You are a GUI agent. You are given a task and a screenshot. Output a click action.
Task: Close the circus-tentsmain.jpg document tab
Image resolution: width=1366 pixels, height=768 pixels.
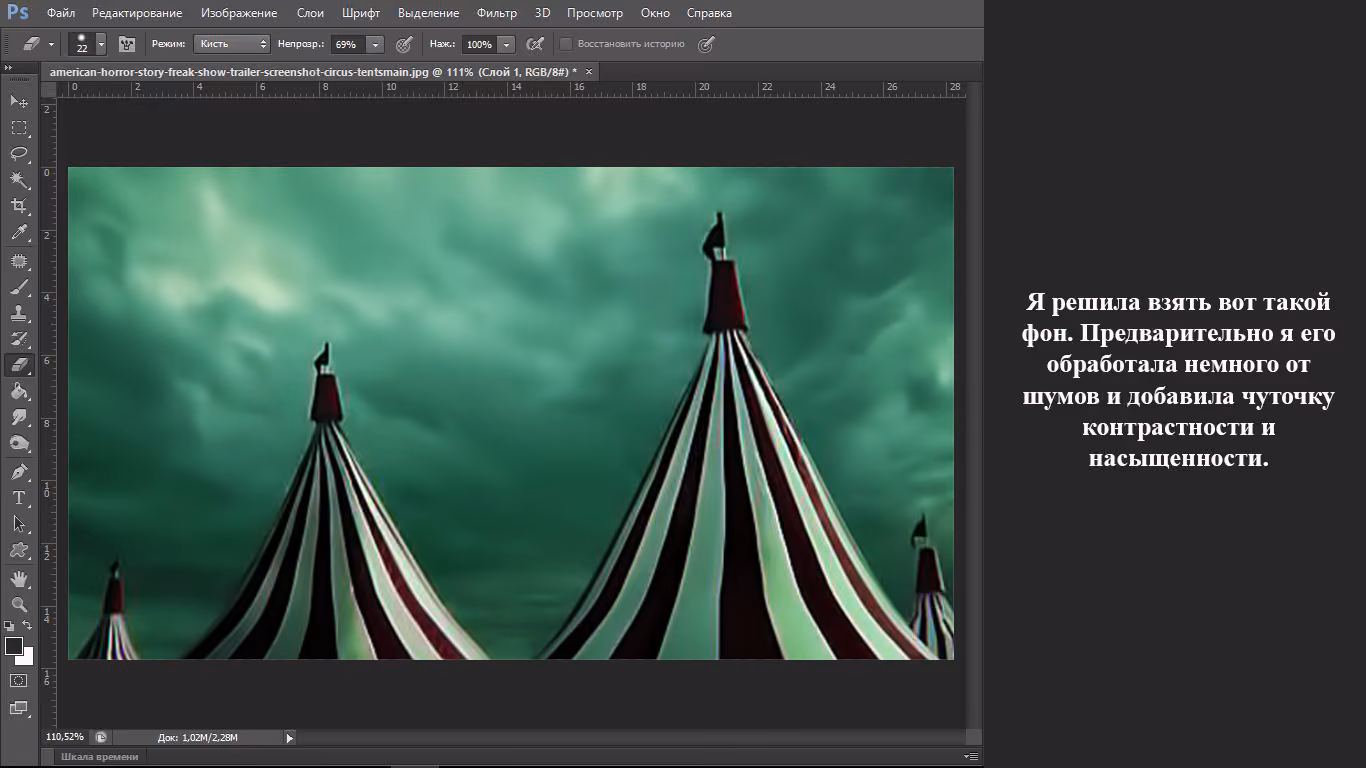(589, 72)
